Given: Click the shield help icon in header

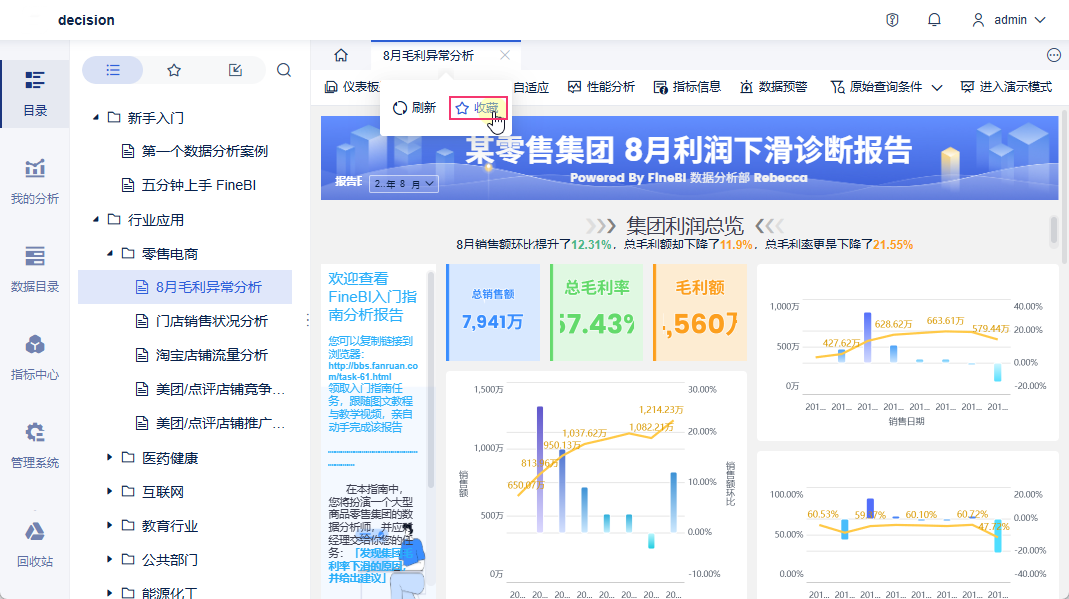Looking at the screenshot, I should point(892,20).
